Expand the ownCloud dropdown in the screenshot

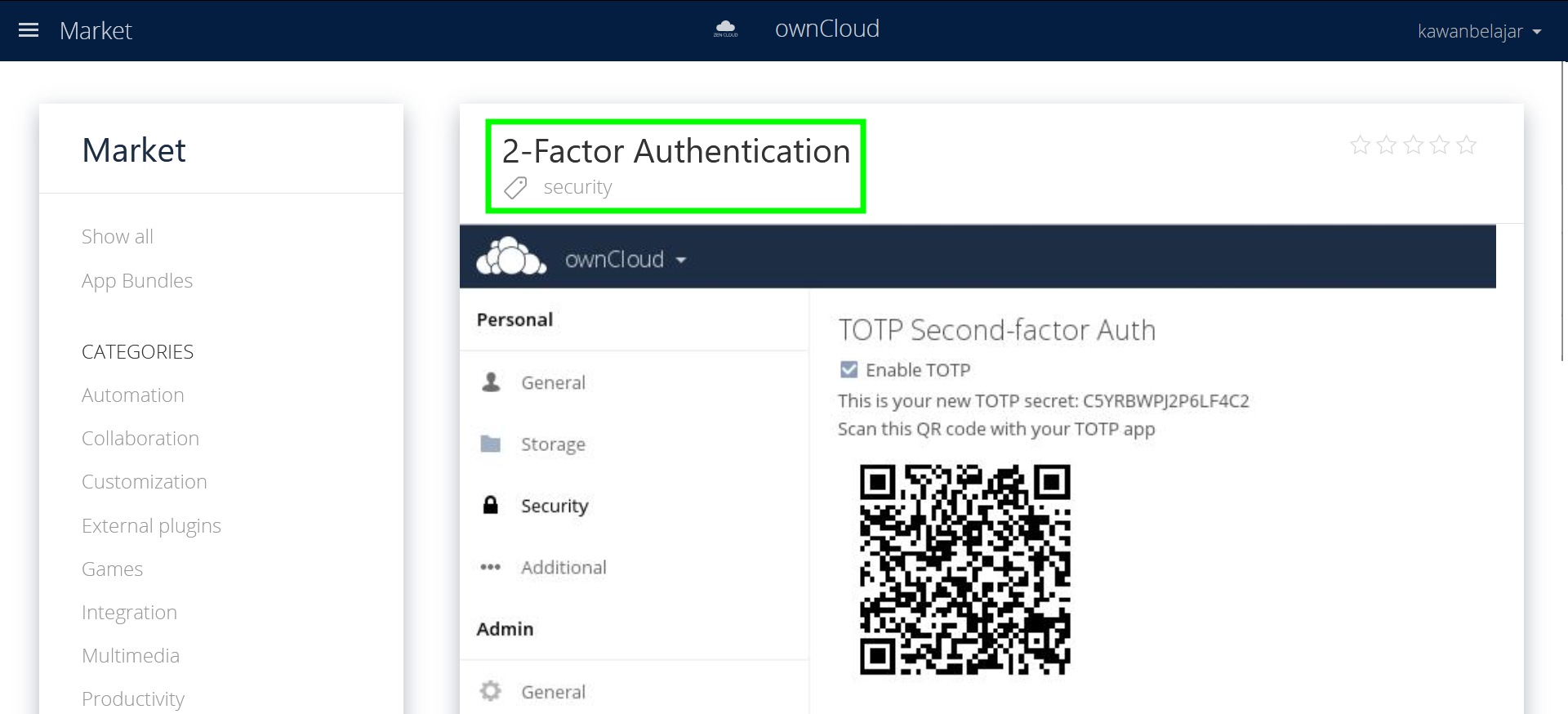(680, 260)
